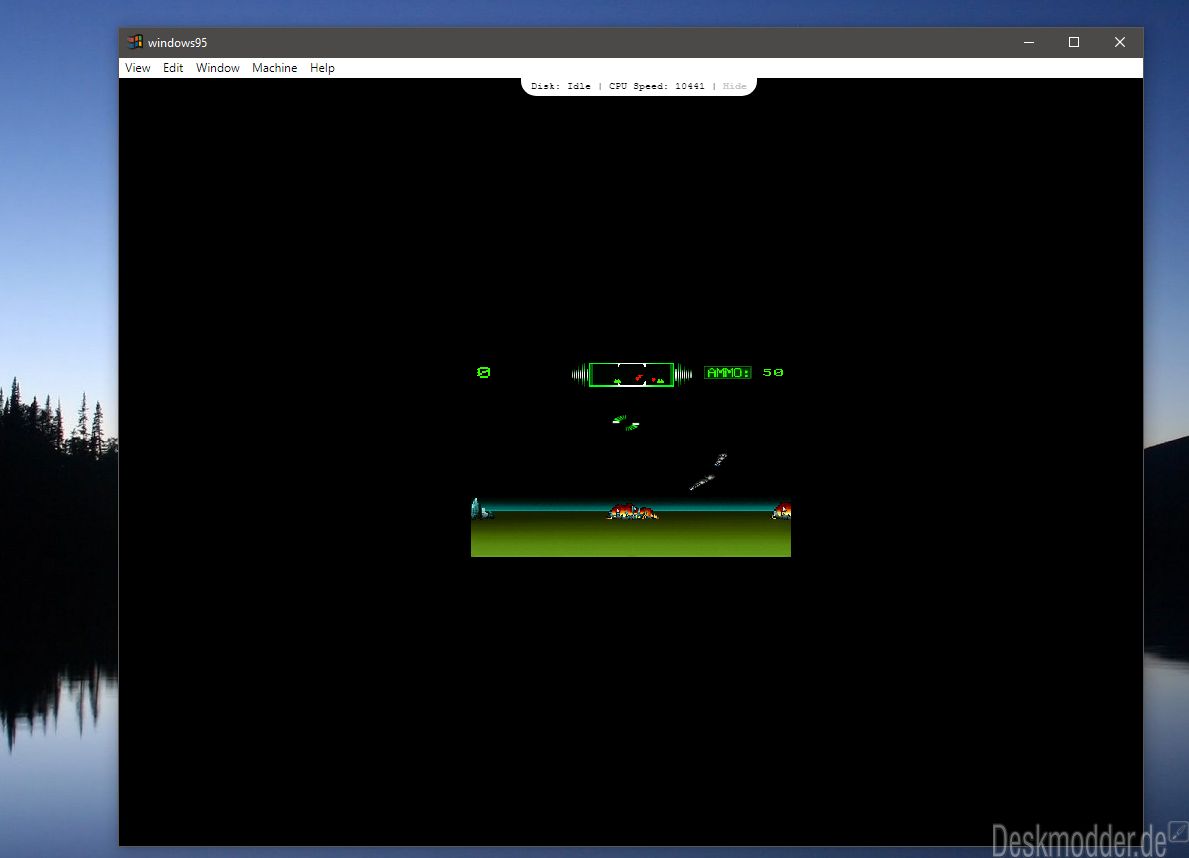Click the windows95 app icon in title bar
Screen dimensions: 1189x858
coord(135,42)
